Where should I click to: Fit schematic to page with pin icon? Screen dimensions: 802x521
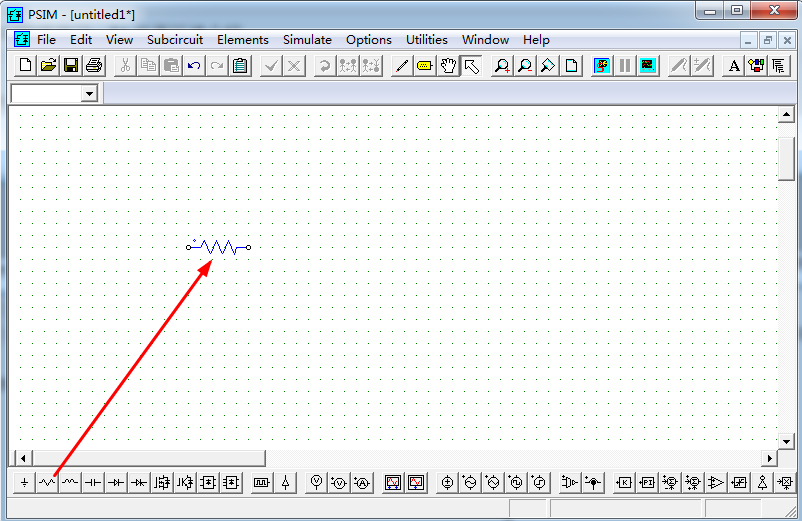tap(548, 65)
